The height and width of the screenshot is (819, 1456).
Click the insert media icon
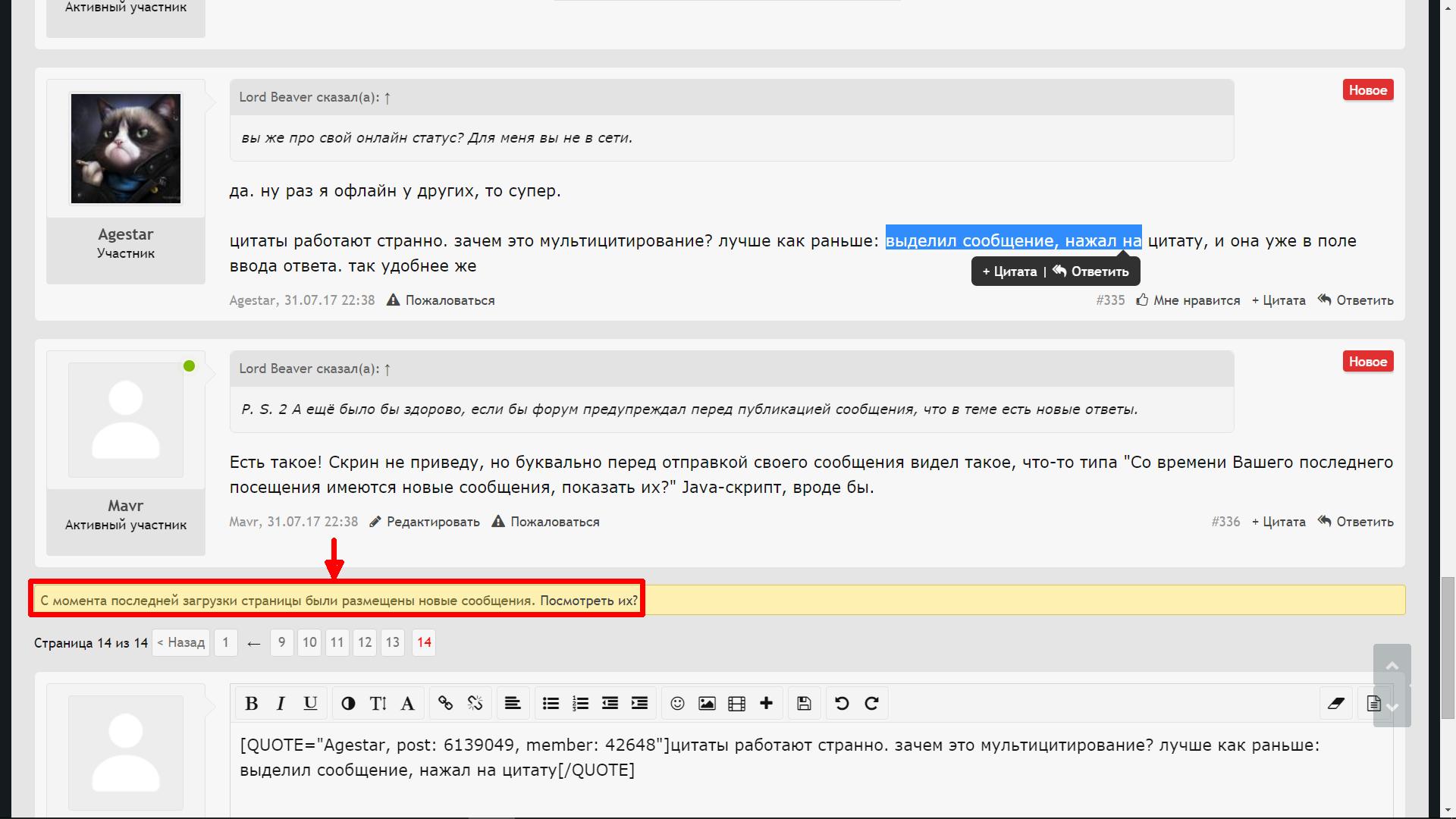tap(736, 704)
